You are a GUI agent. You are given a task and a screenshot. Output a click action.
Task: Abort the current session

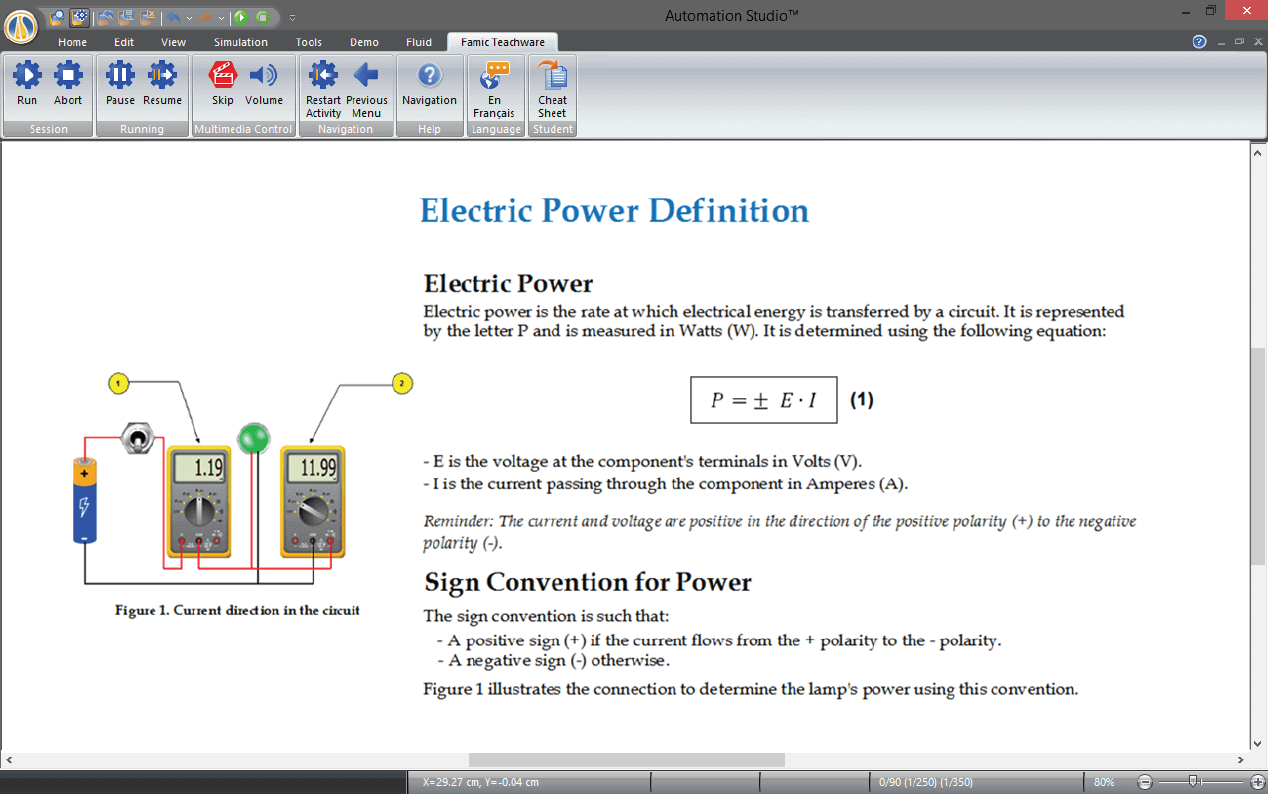pyautogui.click(x=68, y=83)
